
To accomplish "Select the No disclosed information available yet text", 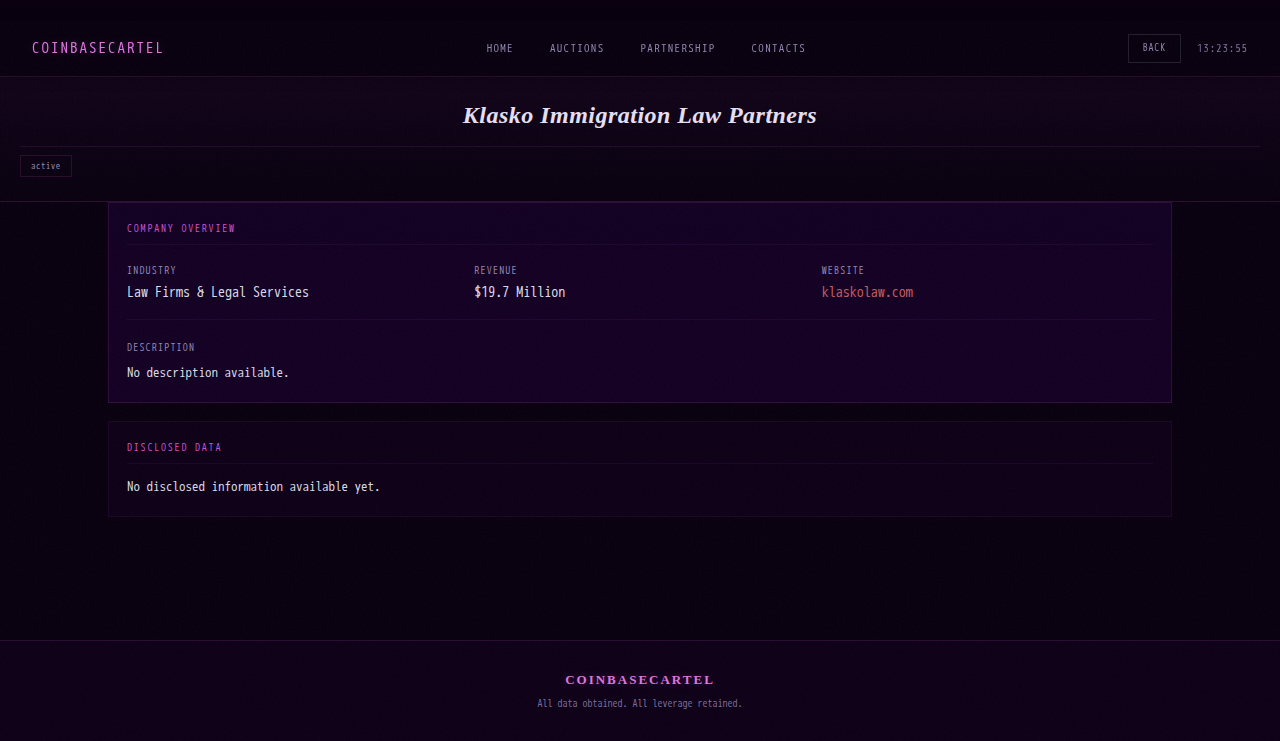I will coord(254,487).
